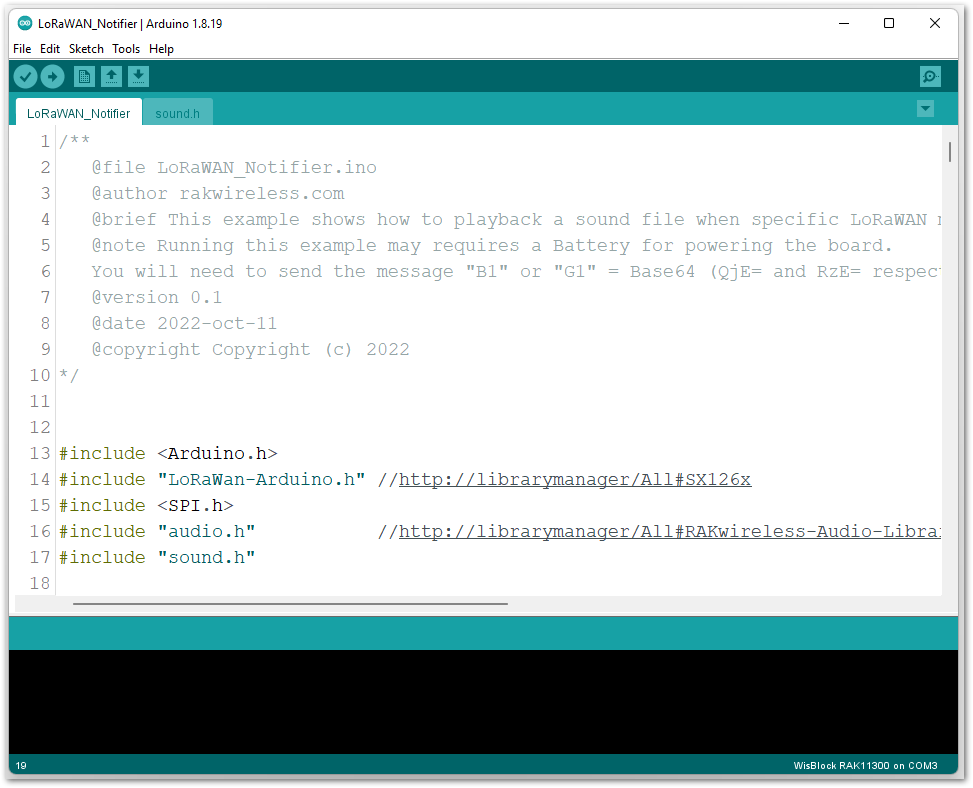Close the Arduino IDE window
This screenshot has height=788, width=973.
935,24
